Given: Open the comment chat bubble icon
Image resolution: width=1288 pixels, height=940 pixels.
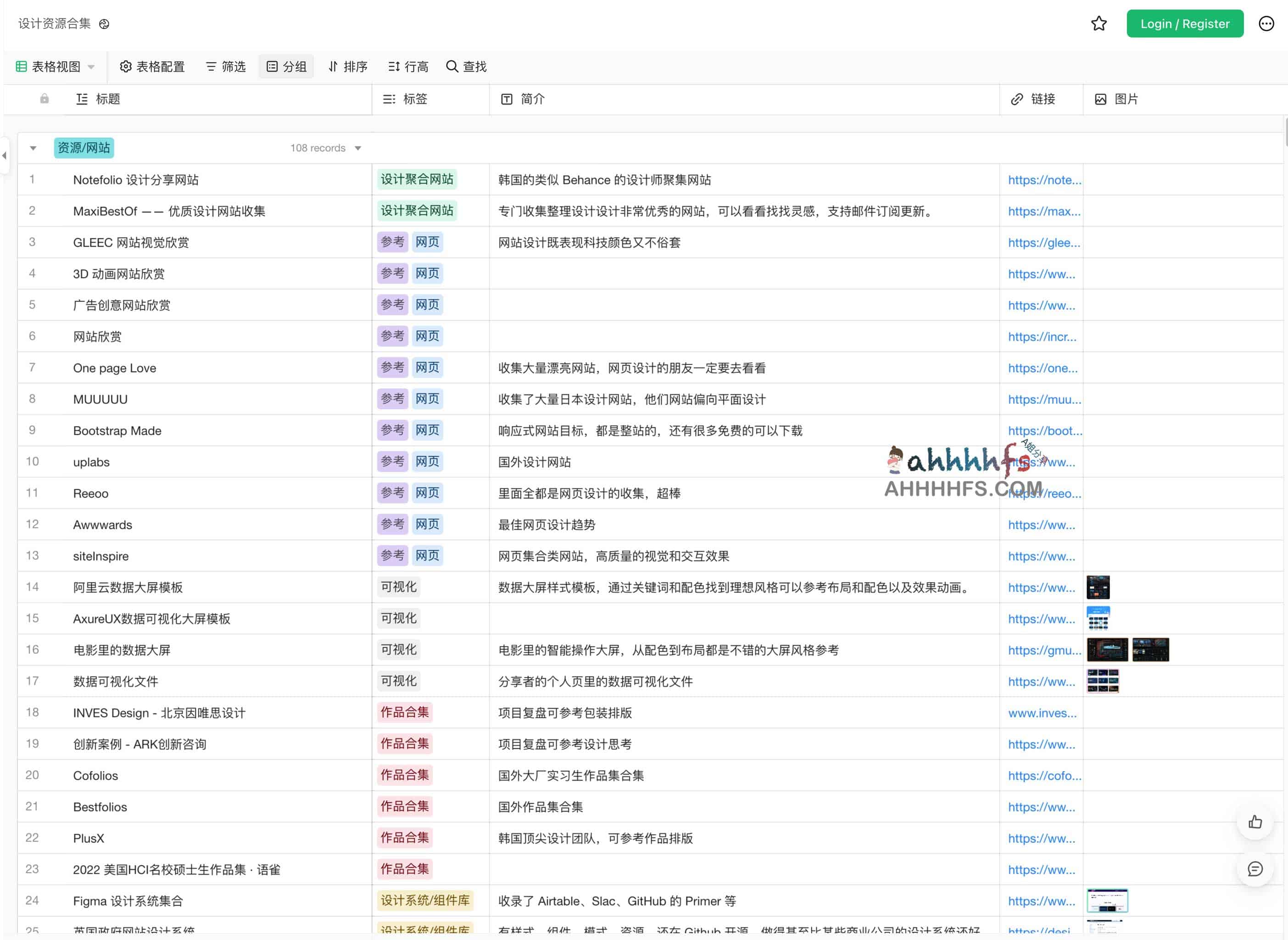Looking at the screenshot, I should tap(1255, 869).
